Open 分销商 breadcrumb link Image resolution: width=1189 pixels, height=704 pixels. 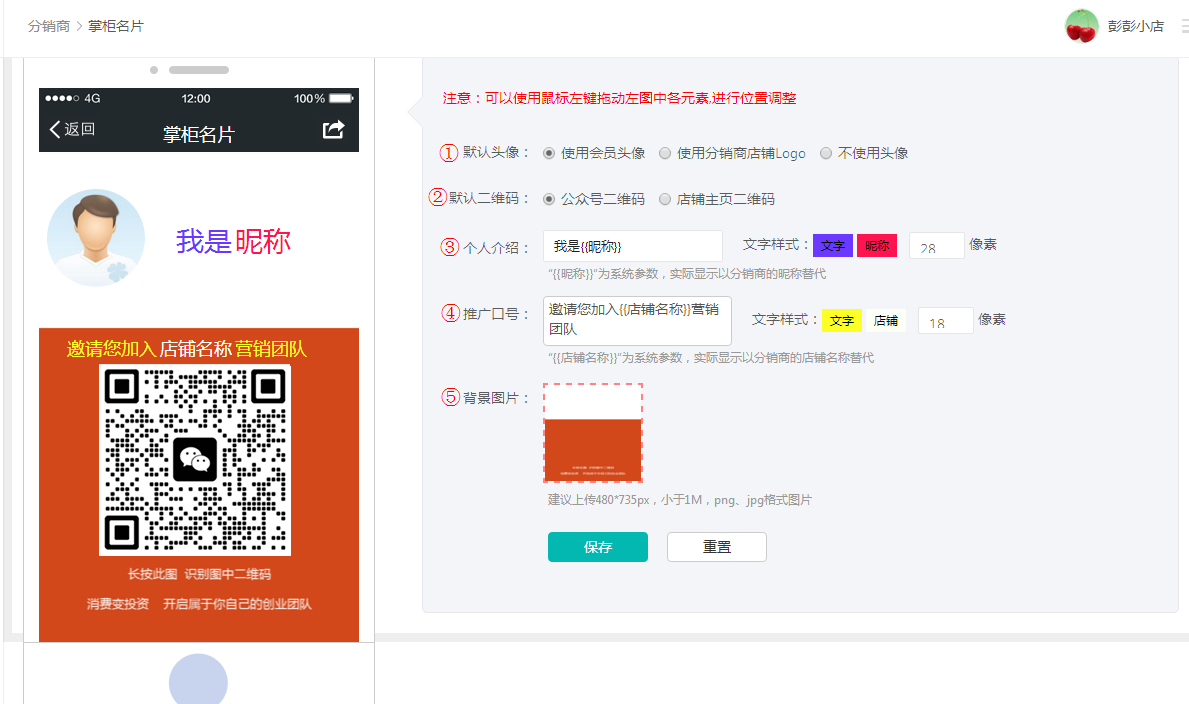49,26
